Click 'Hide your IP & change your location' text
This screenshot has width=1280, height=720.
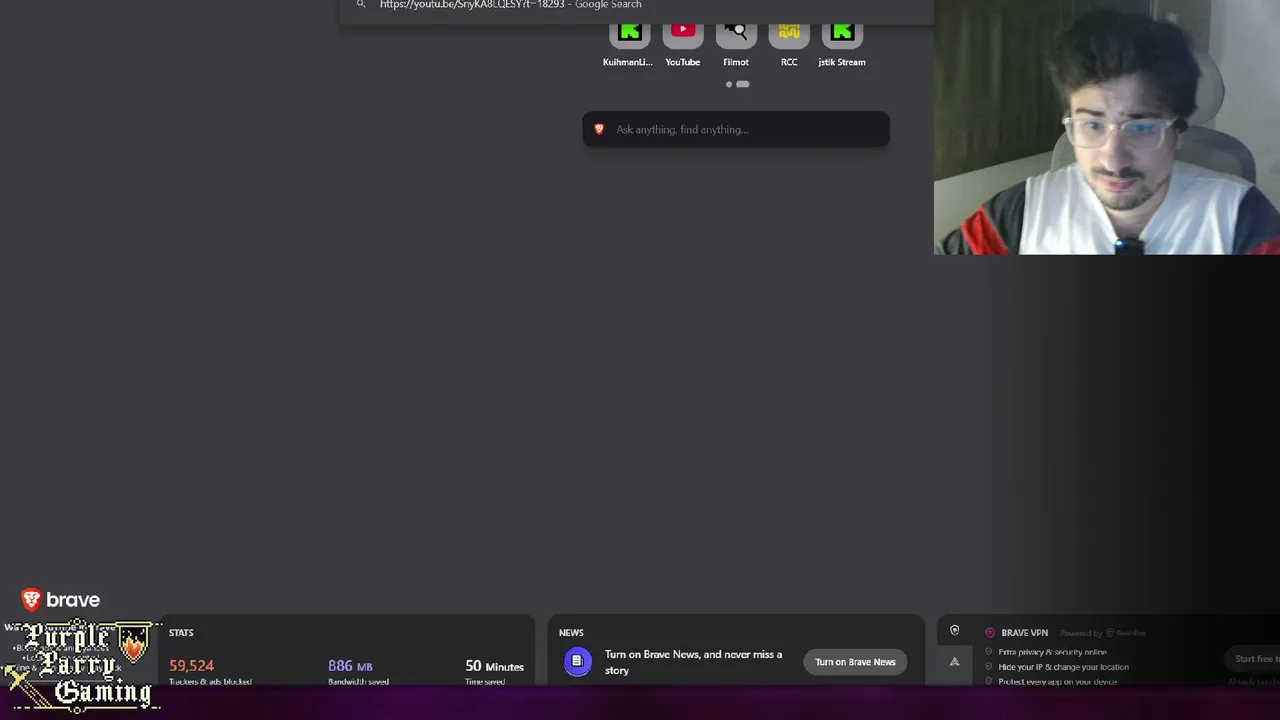click(1063, 667)
